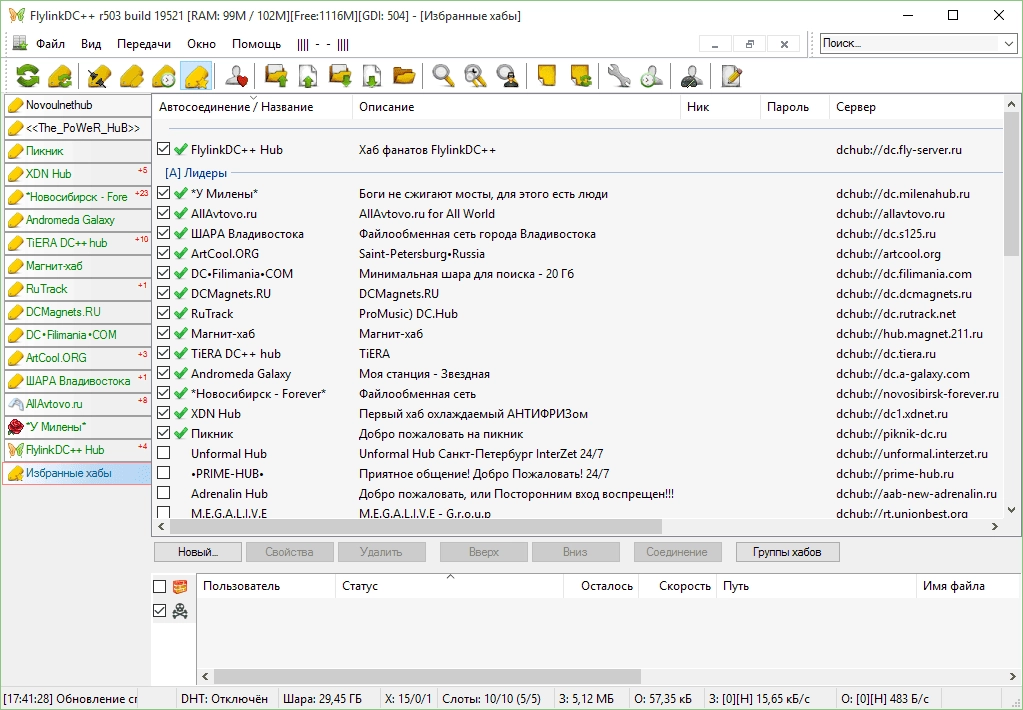Uncheck autoconnect for FlylinkDC++ Hub
This screenshot has width=1023, height=710.
coord(164,149)
